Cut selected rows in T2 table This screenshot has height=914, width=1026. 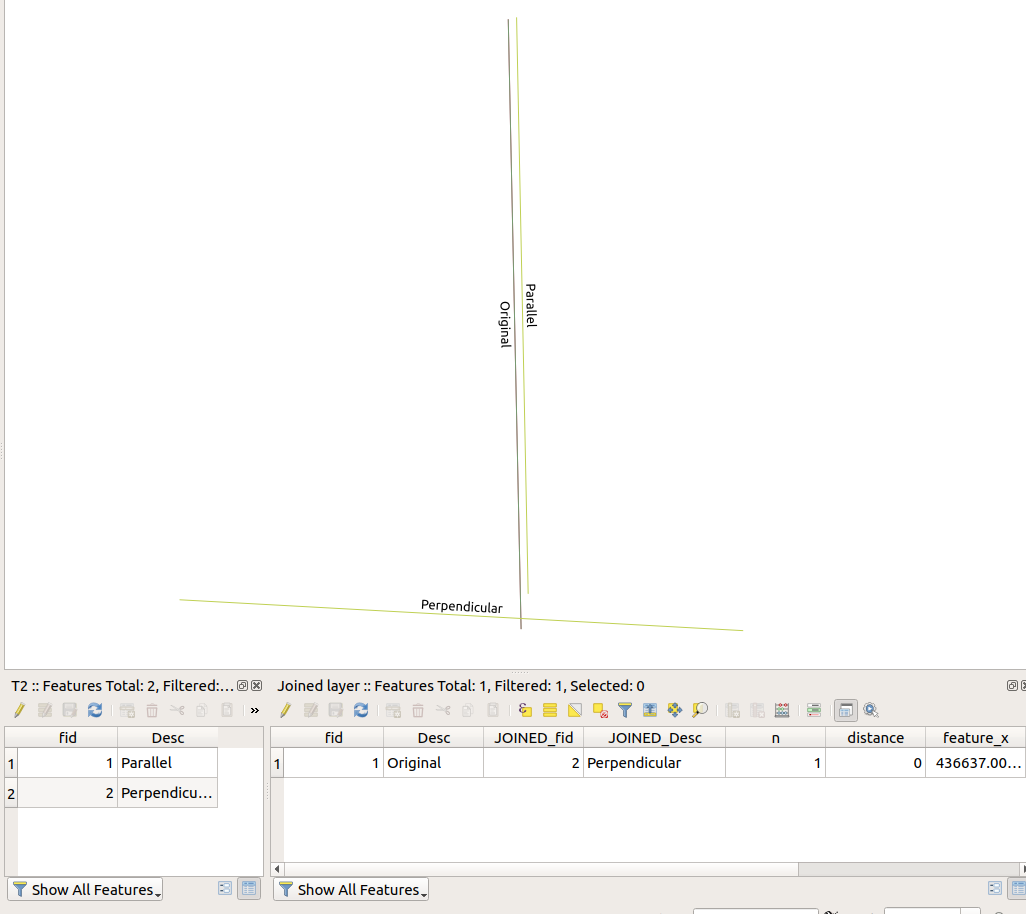coord(177,710)
